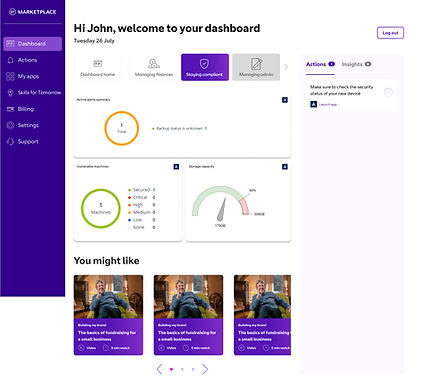
Task: Select the Staying compliant tile
Action: (205, 67)
